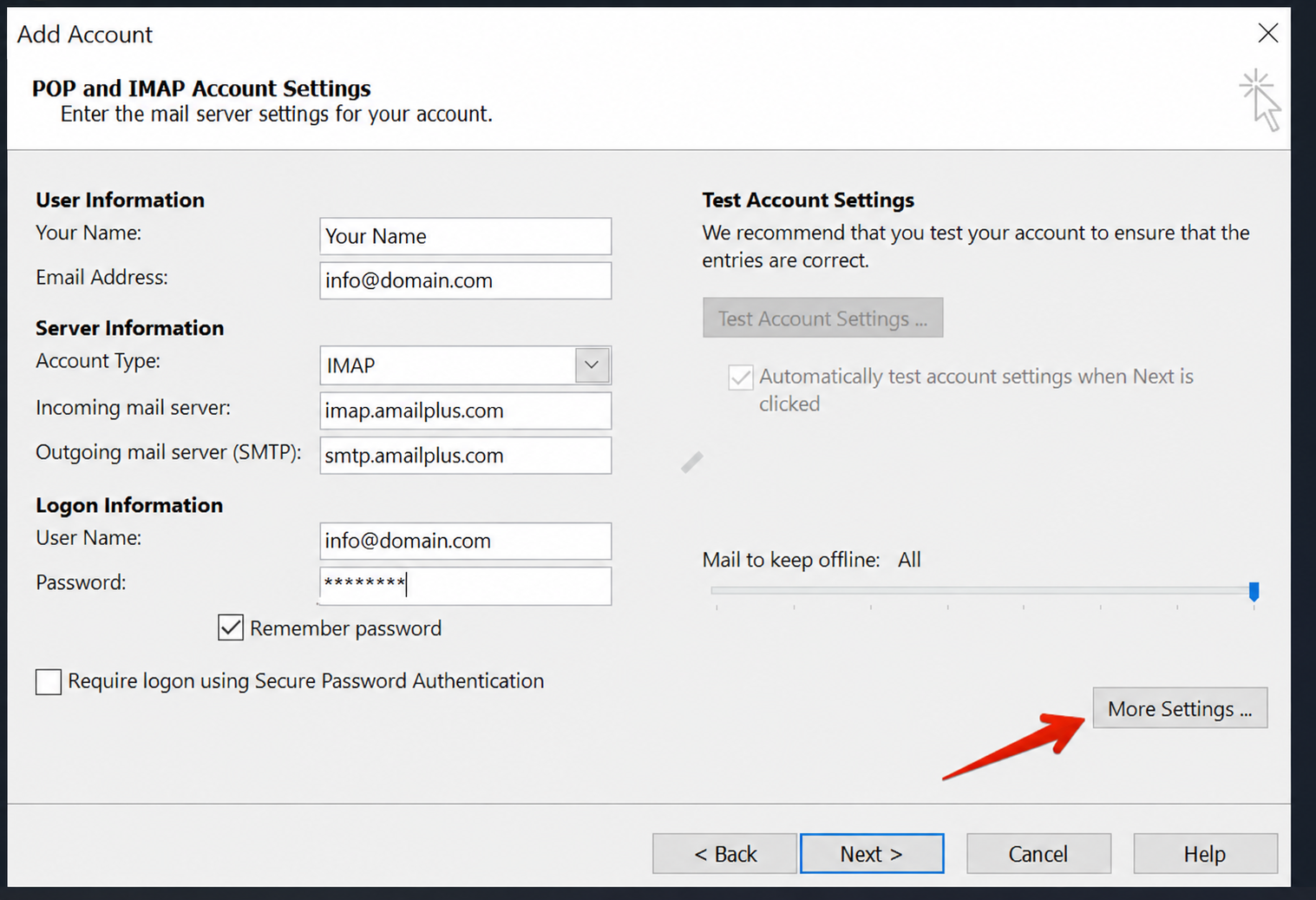Click the Next button

click(x=872, y=854)
